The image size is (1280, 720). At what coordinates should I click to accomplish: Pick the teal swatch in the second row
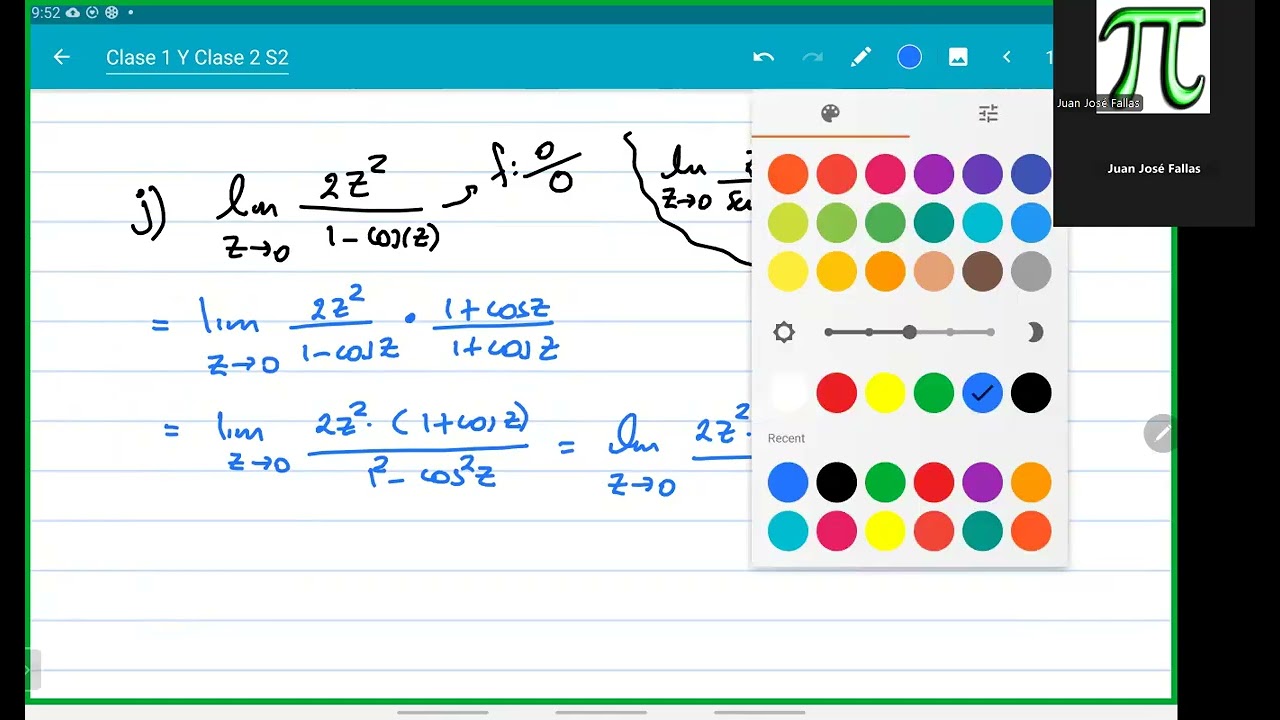point(934,223)
